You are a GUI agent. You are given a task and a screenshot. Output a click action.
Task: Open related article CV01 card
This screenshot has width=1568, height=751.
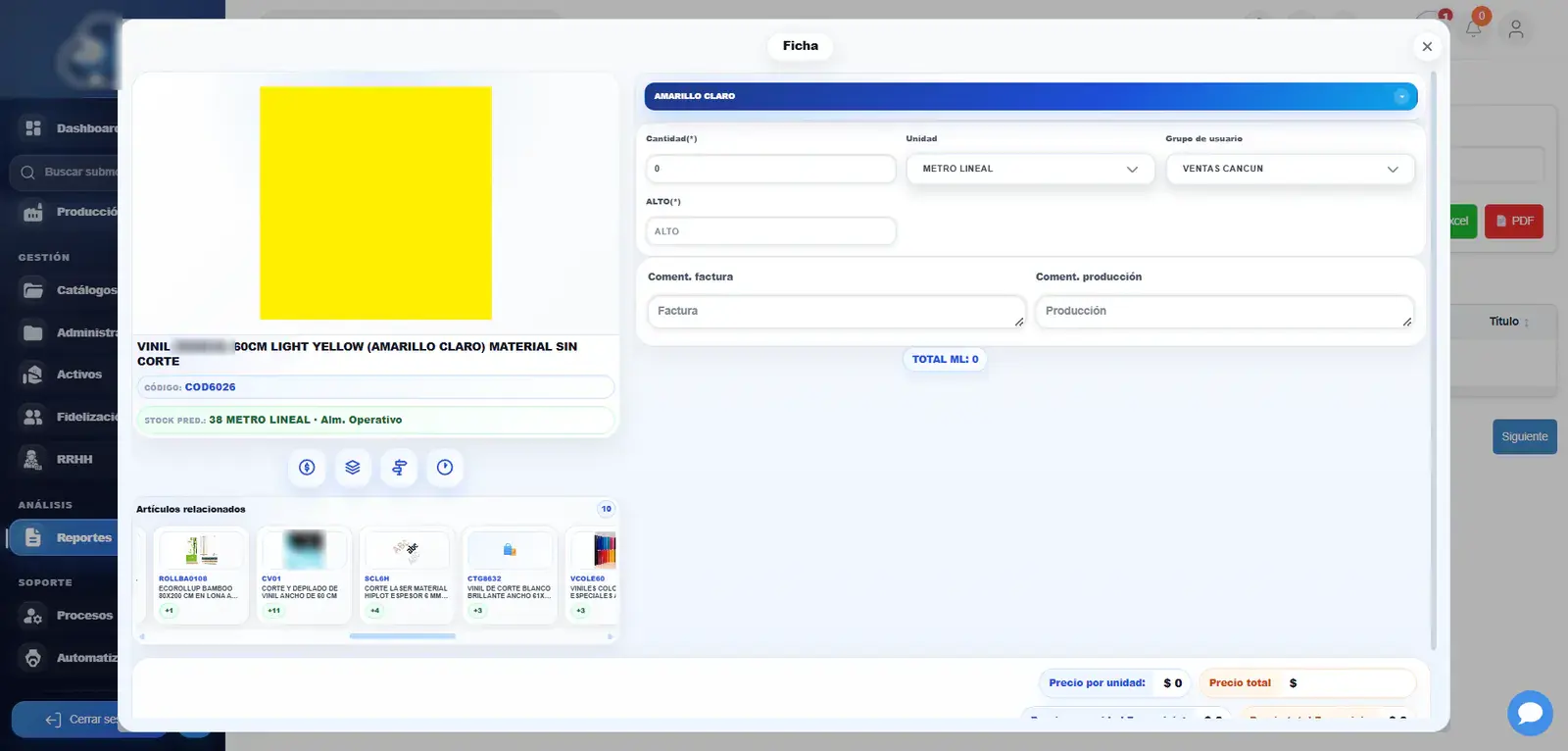click(x=304, y=576)
